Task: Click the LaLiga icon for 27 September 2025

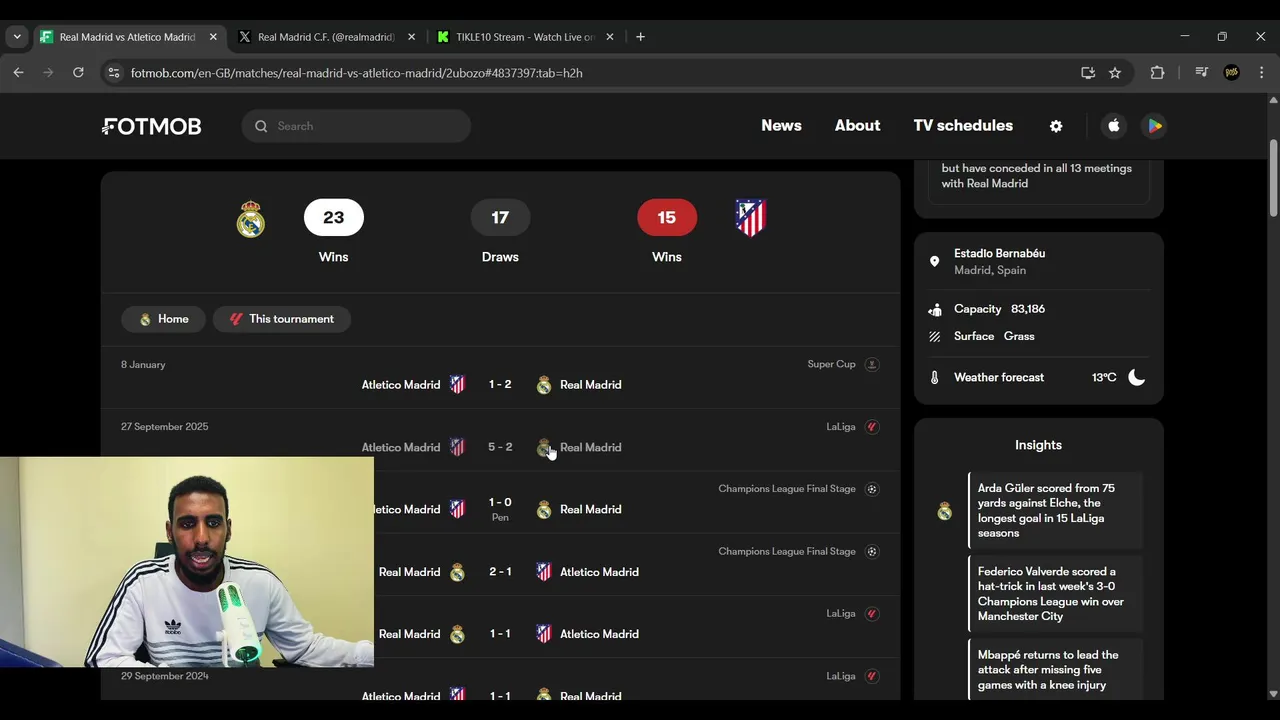Action: [872, 427]
